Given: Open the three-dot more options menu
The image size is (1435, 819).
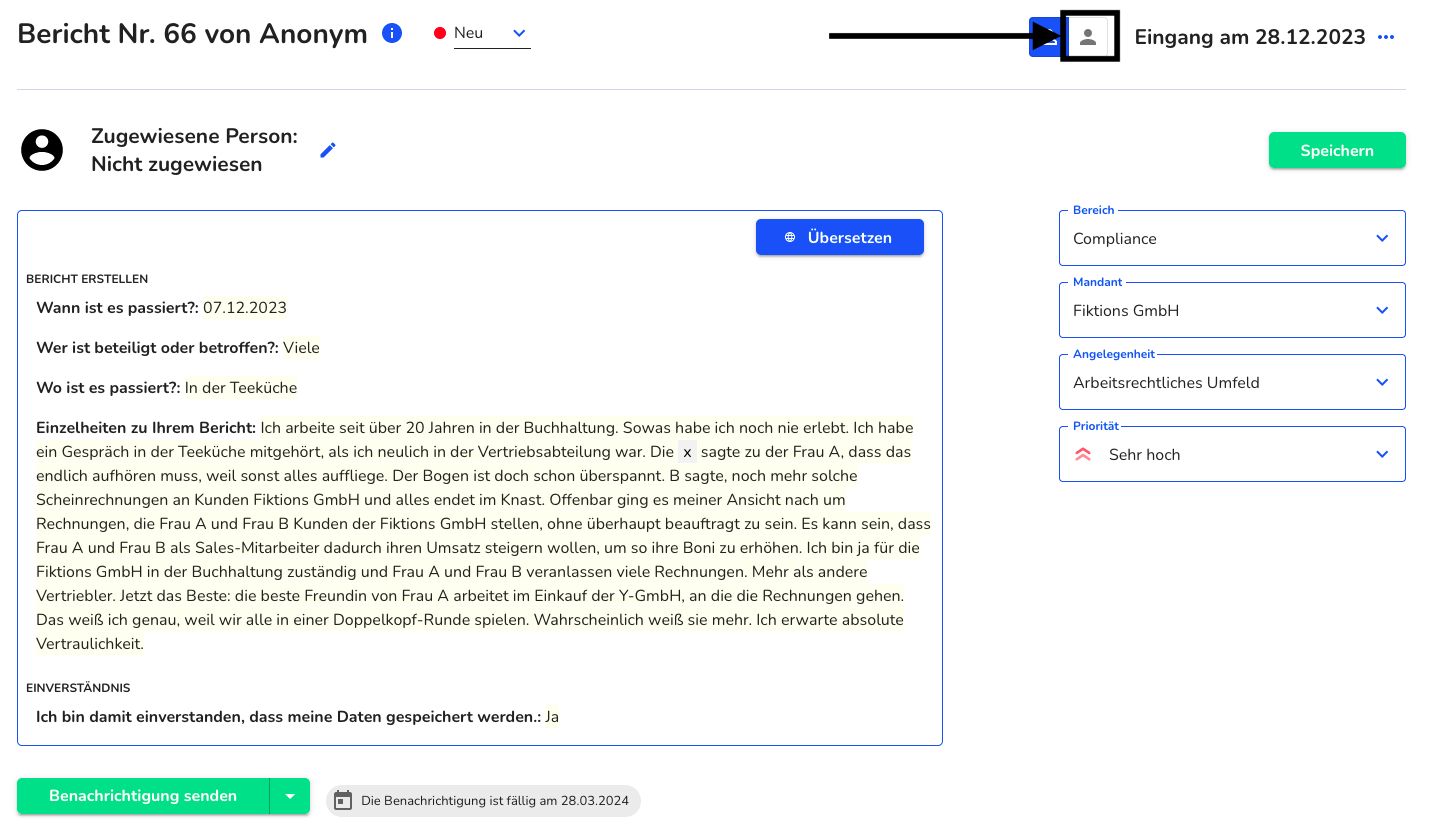Looking at the screenshot, I should pos(1386,37).
